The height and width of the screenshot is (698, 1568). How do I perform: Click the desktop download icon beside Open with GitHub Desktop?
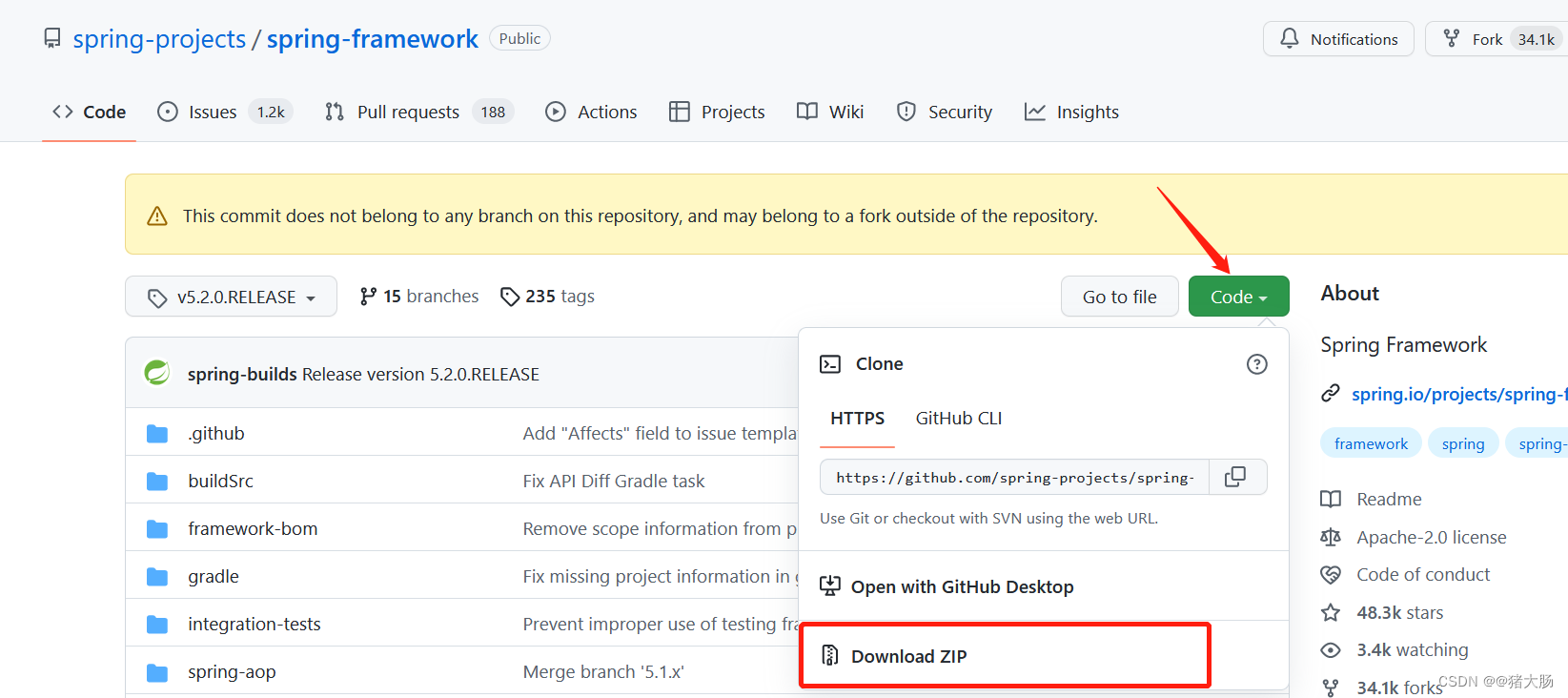pyautogui.click(x=830, y=585)
